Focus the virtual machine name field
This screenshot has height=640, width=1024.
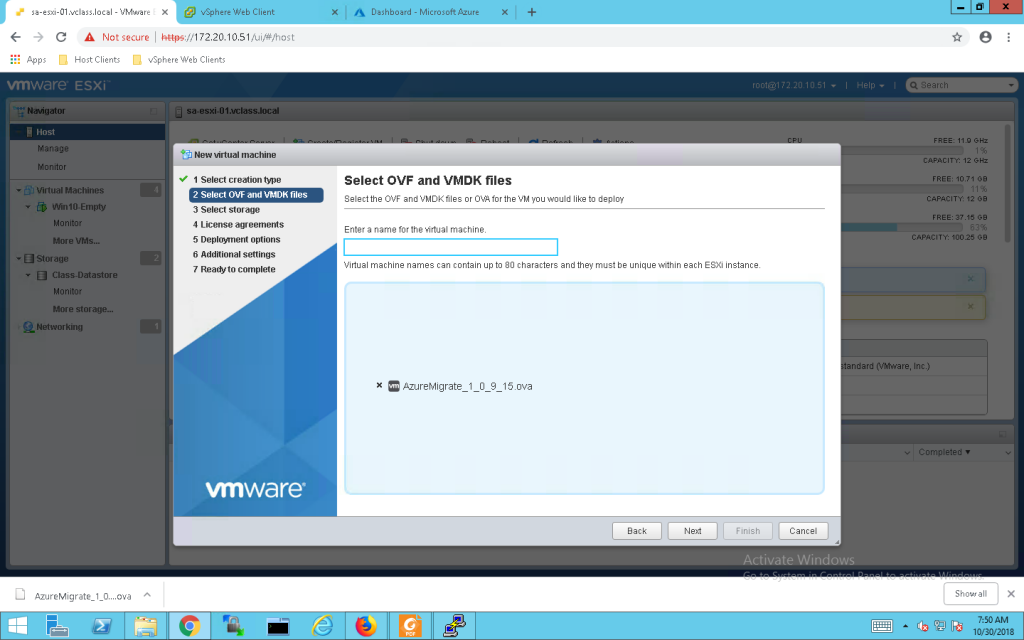[451, 247]
